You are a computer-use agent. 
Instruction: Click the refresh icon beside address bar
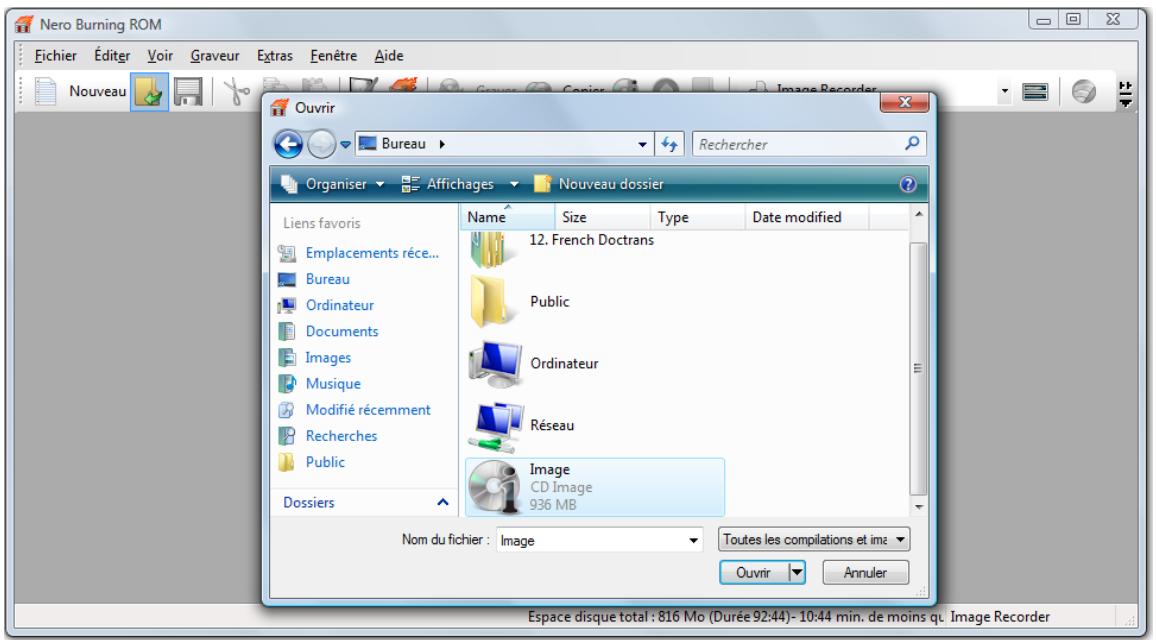(669, 145)
